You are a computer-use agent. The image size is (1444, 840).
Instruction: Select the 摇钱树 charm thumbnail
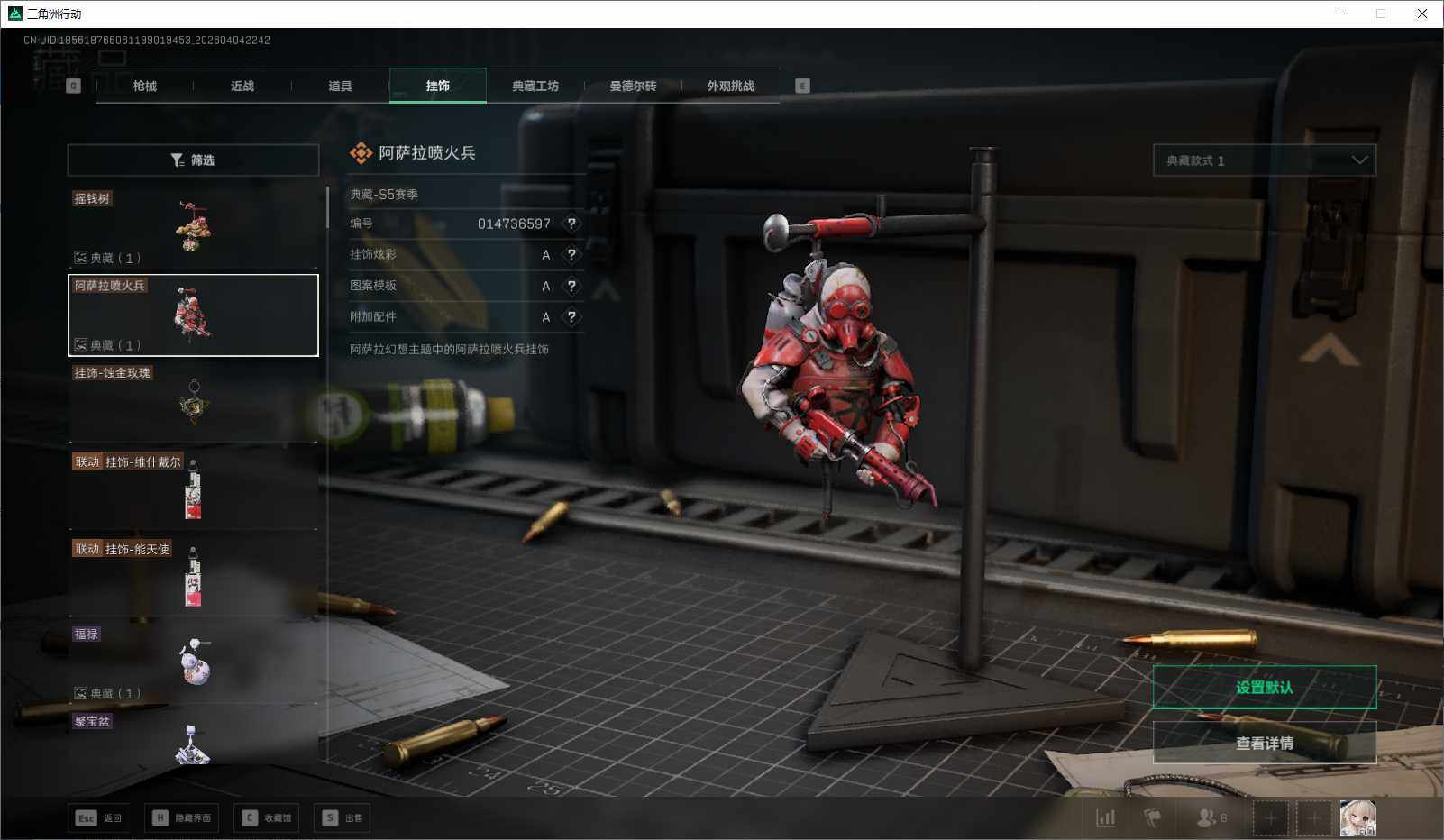coord(193,227)
